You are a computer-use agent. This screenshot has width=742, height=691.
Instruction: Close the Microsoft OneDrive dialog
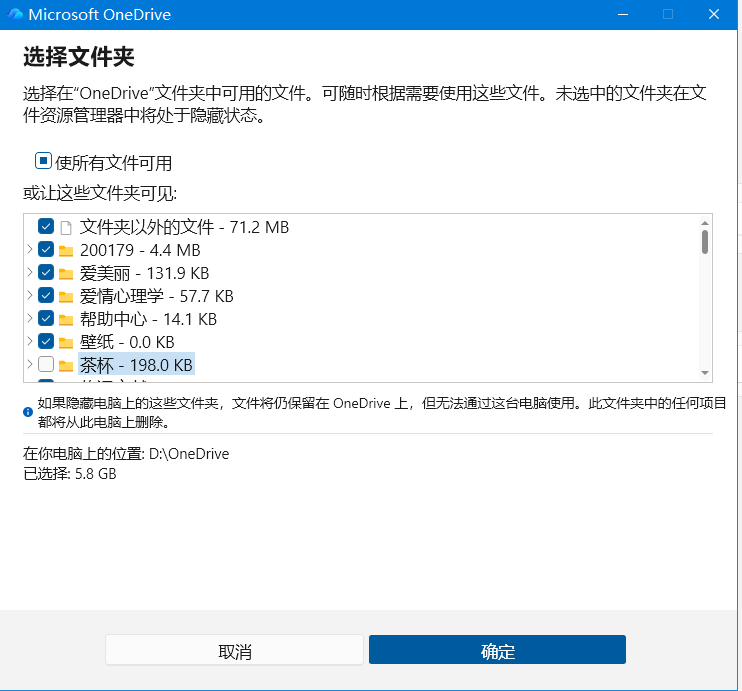714,15
